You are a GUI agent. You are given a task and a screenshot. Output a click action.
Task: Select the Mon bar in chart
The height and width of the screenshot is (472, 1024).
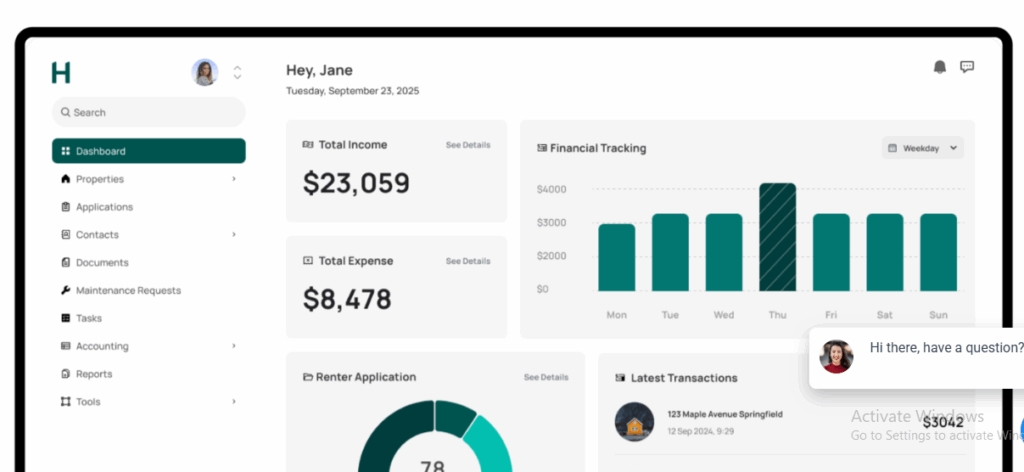point(616,257)
